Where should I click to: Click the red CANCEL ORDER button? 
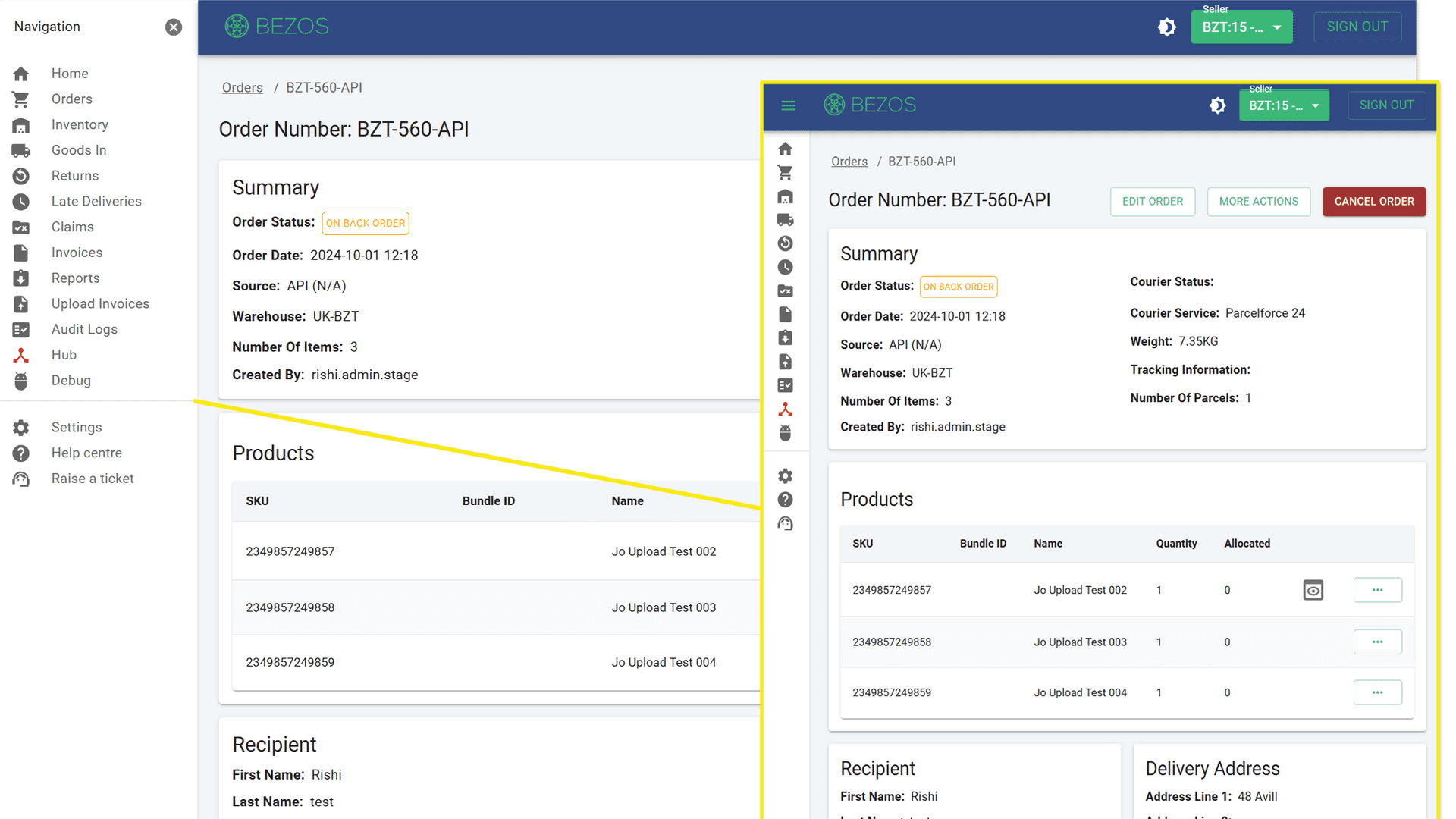[x=1374, y=202]
